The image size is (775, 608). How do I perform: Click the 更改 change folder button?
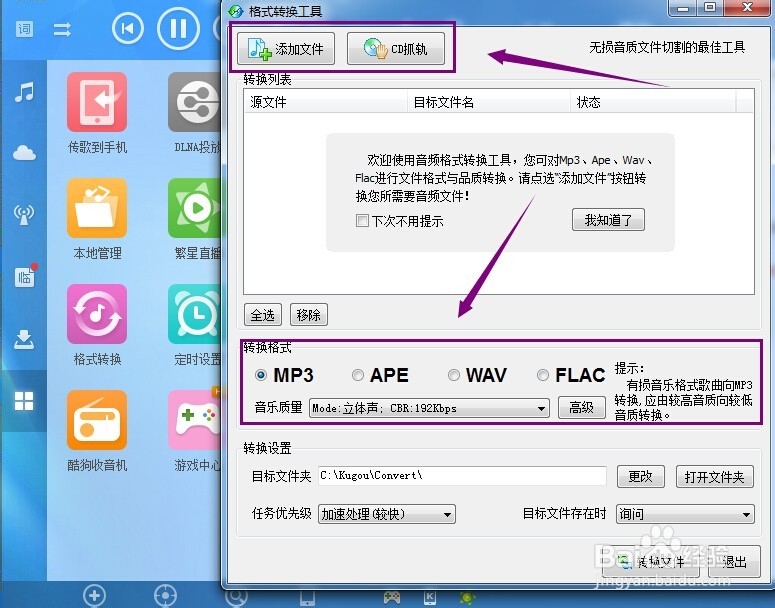coord(641,477)
